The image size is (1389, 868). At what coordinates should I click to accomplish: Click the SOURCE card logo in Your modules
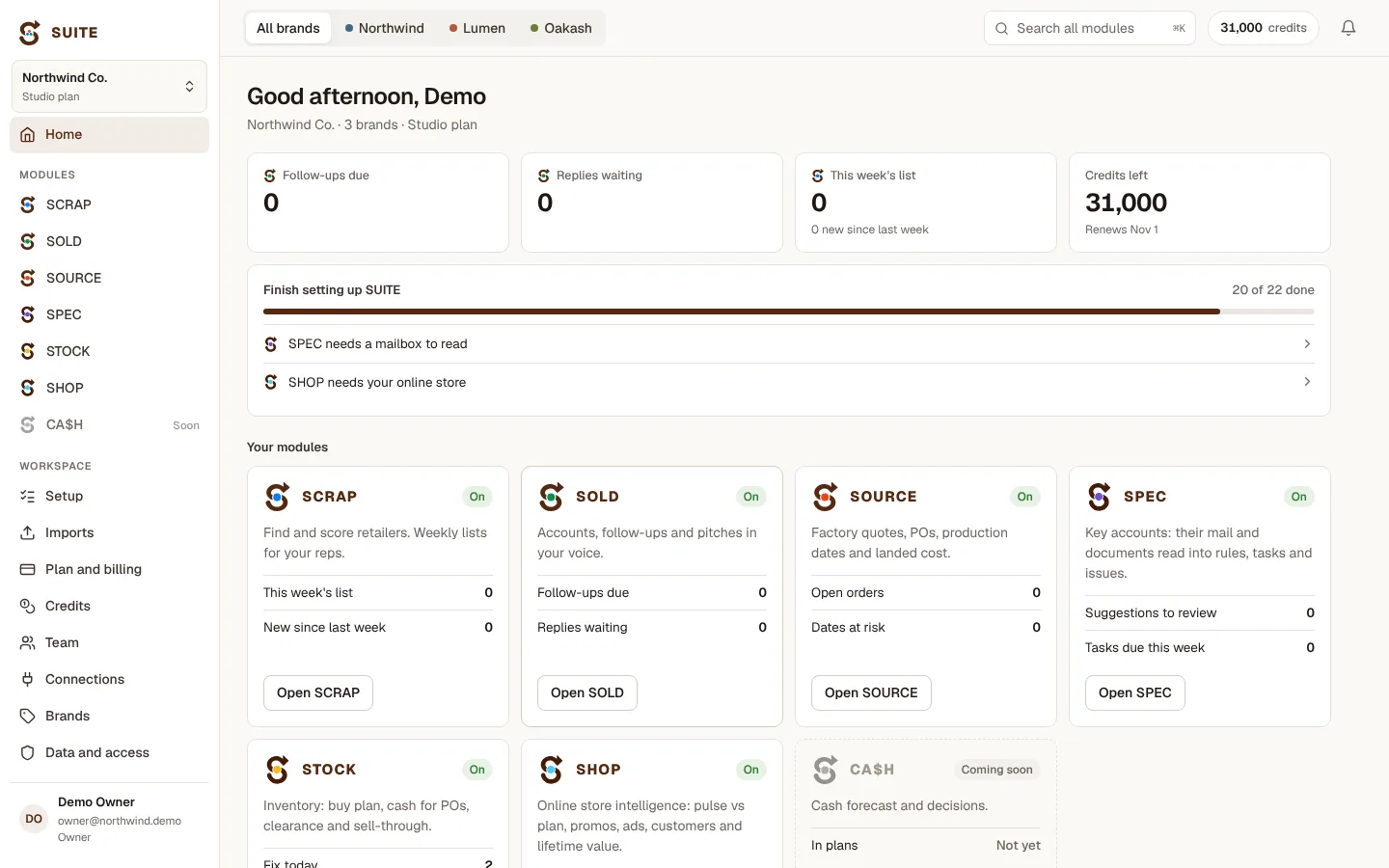[826, 497]
